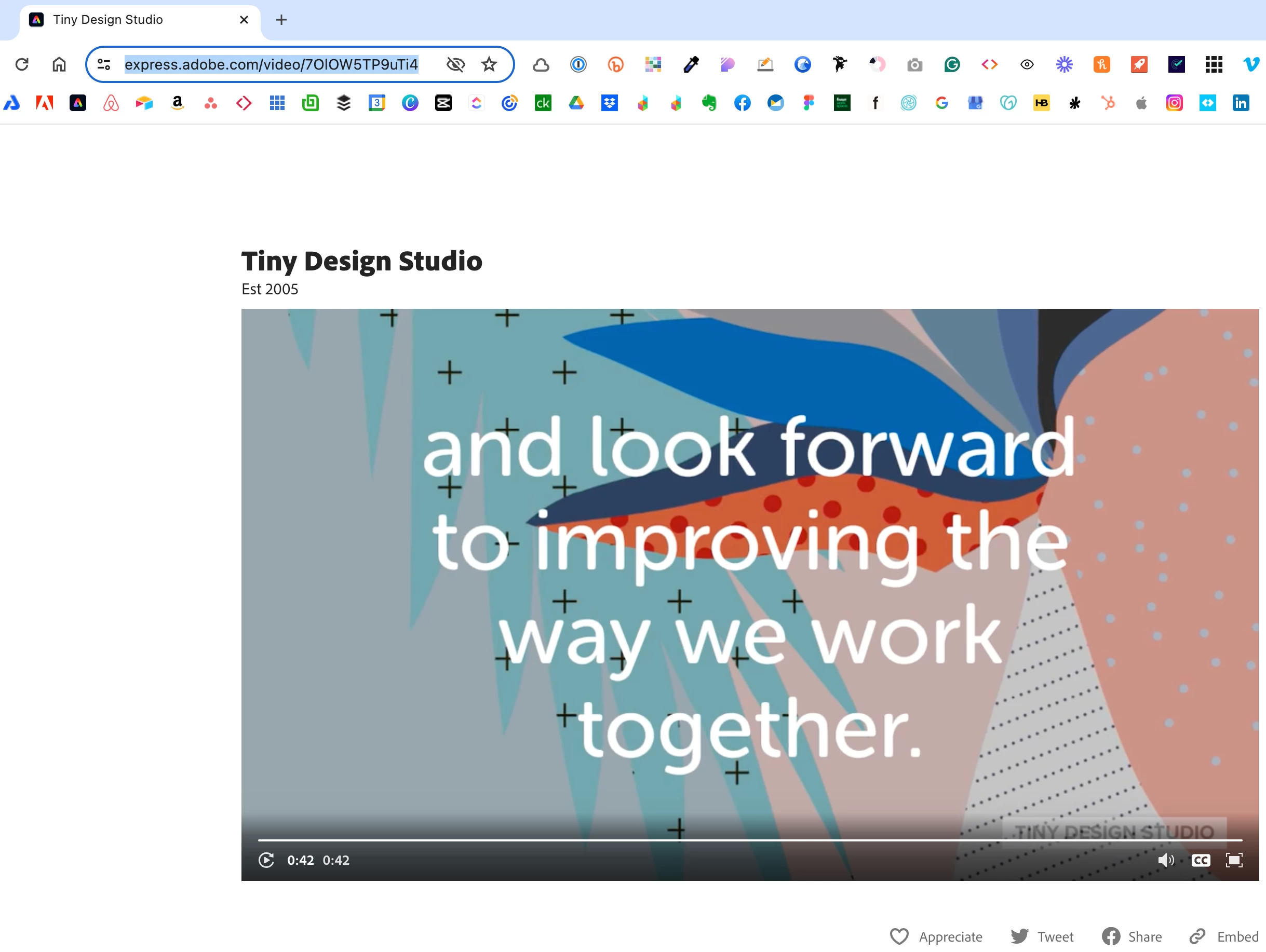Image resolution: width=1266 pixels, height=952 pixels.
Task: Share the video on Facebook
Action: pos(1111,936)
